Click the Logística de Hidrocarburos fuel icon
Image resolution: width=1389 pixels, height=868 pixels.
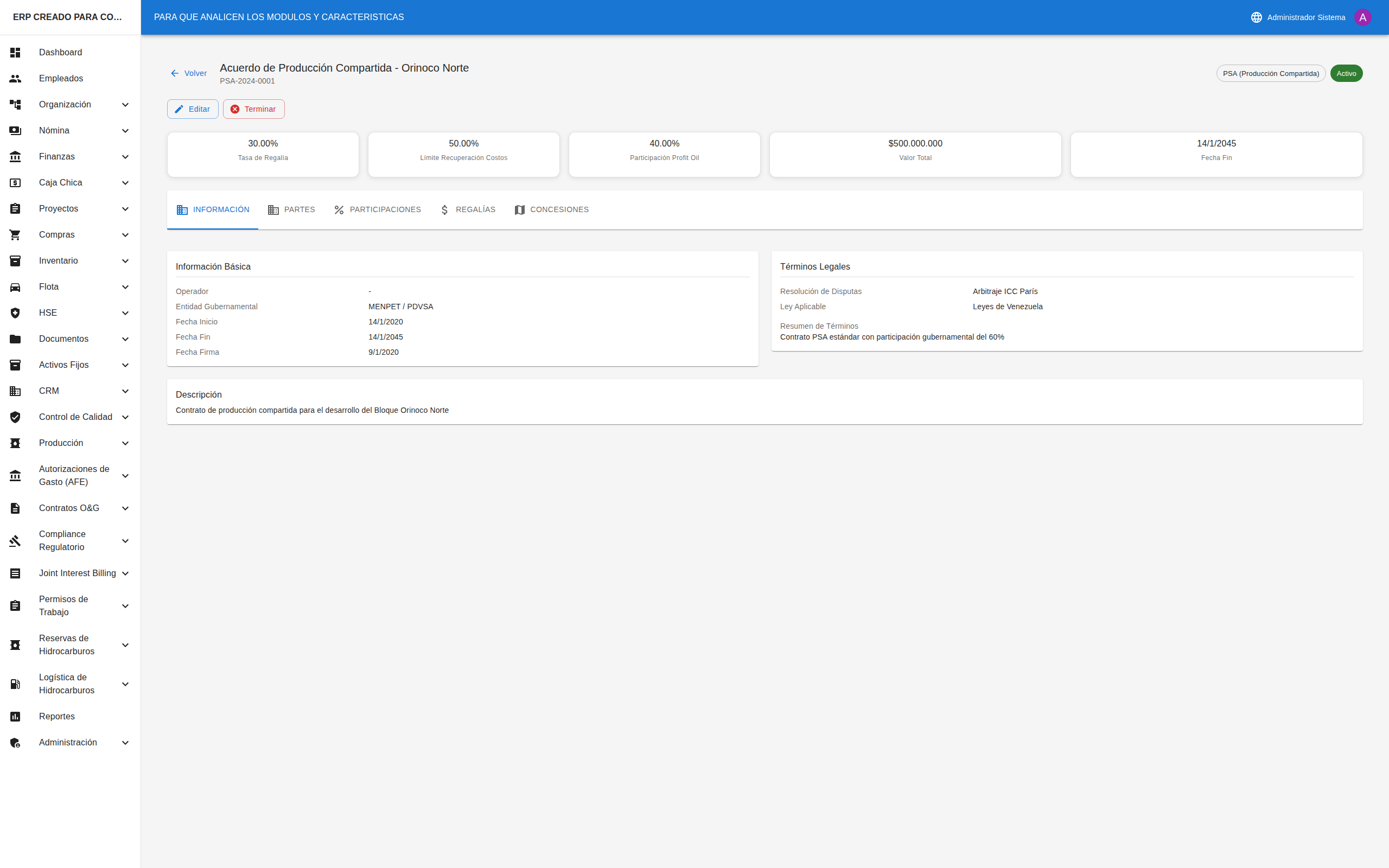[x=16, y=684]
